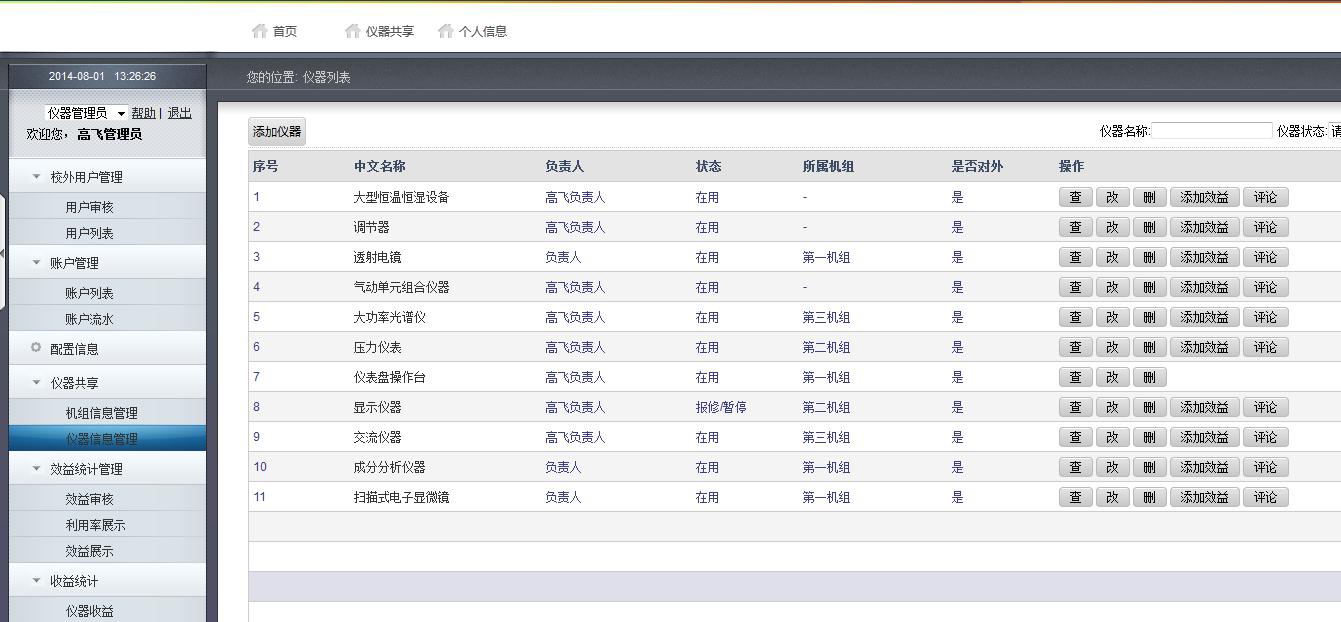The image size is (1341, 622).
Task: Click the house icon beside 仪器共享
Action: click(x=352, y=31)
